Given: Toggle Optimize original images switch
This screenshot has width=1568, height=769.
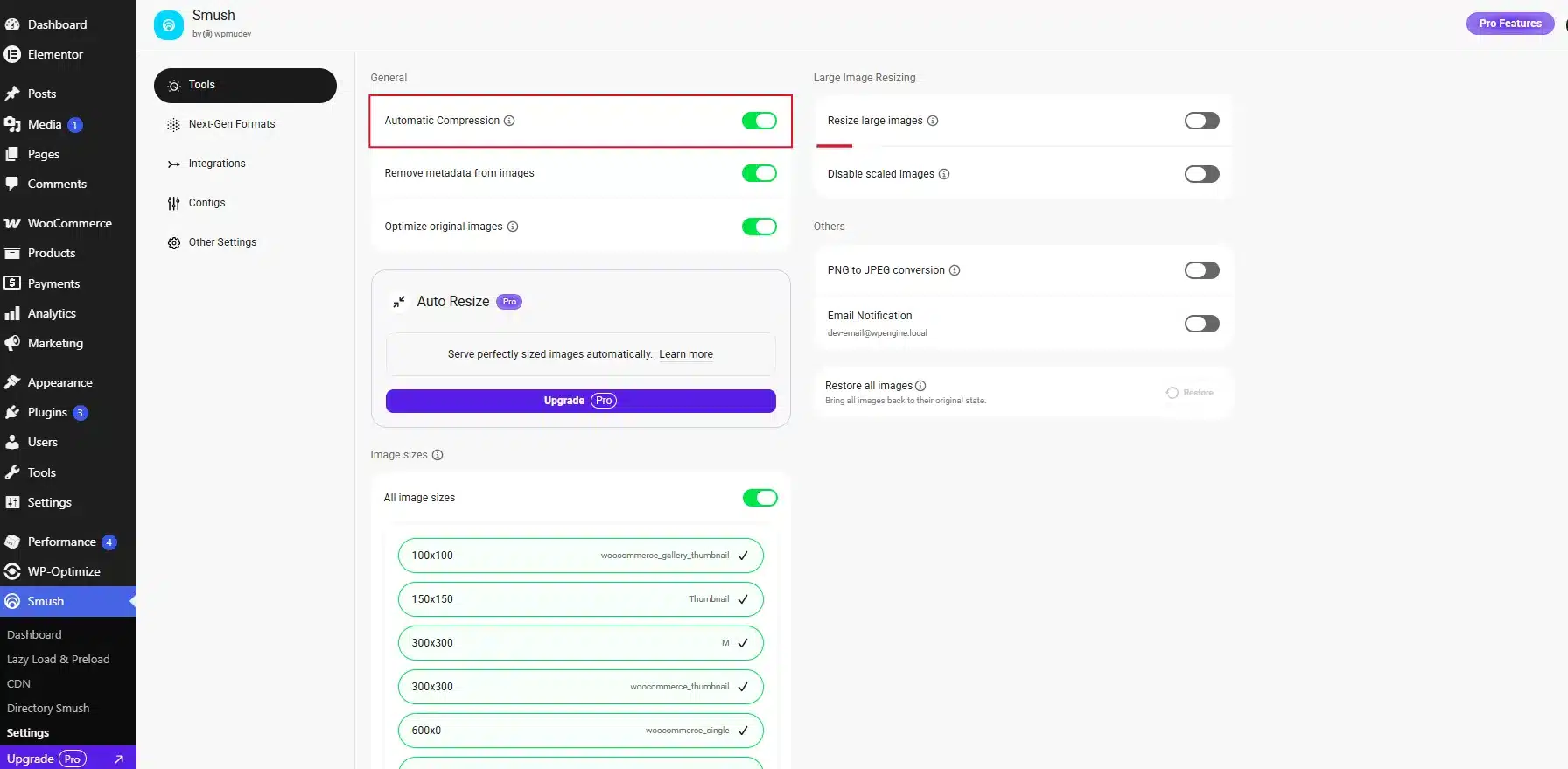Looking at the screenshot, I should coord(759,227).
